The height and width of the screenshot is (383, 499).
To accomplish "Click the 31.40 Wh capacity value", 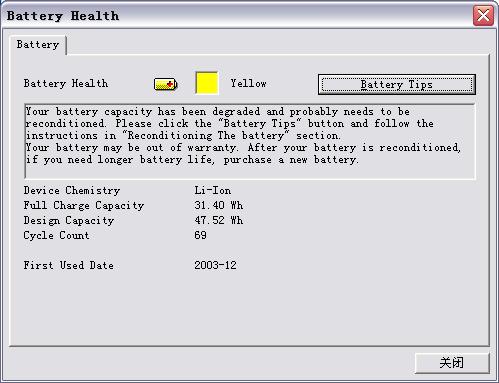I will coord(219,205).
